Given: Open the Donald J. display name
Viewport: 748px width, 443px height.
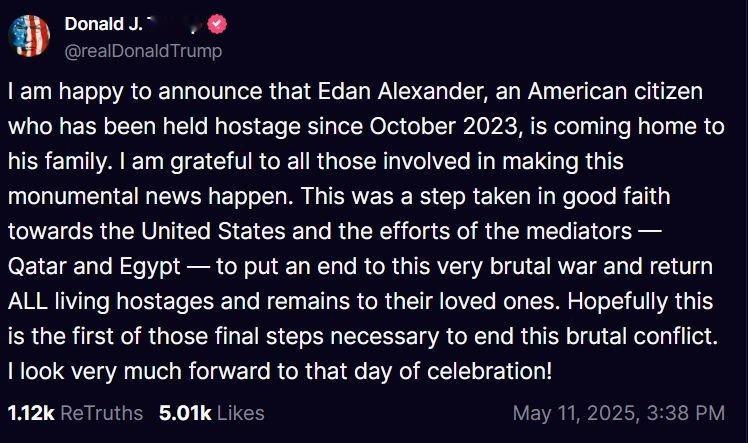Looking at the screenshot, I should 103,24.
